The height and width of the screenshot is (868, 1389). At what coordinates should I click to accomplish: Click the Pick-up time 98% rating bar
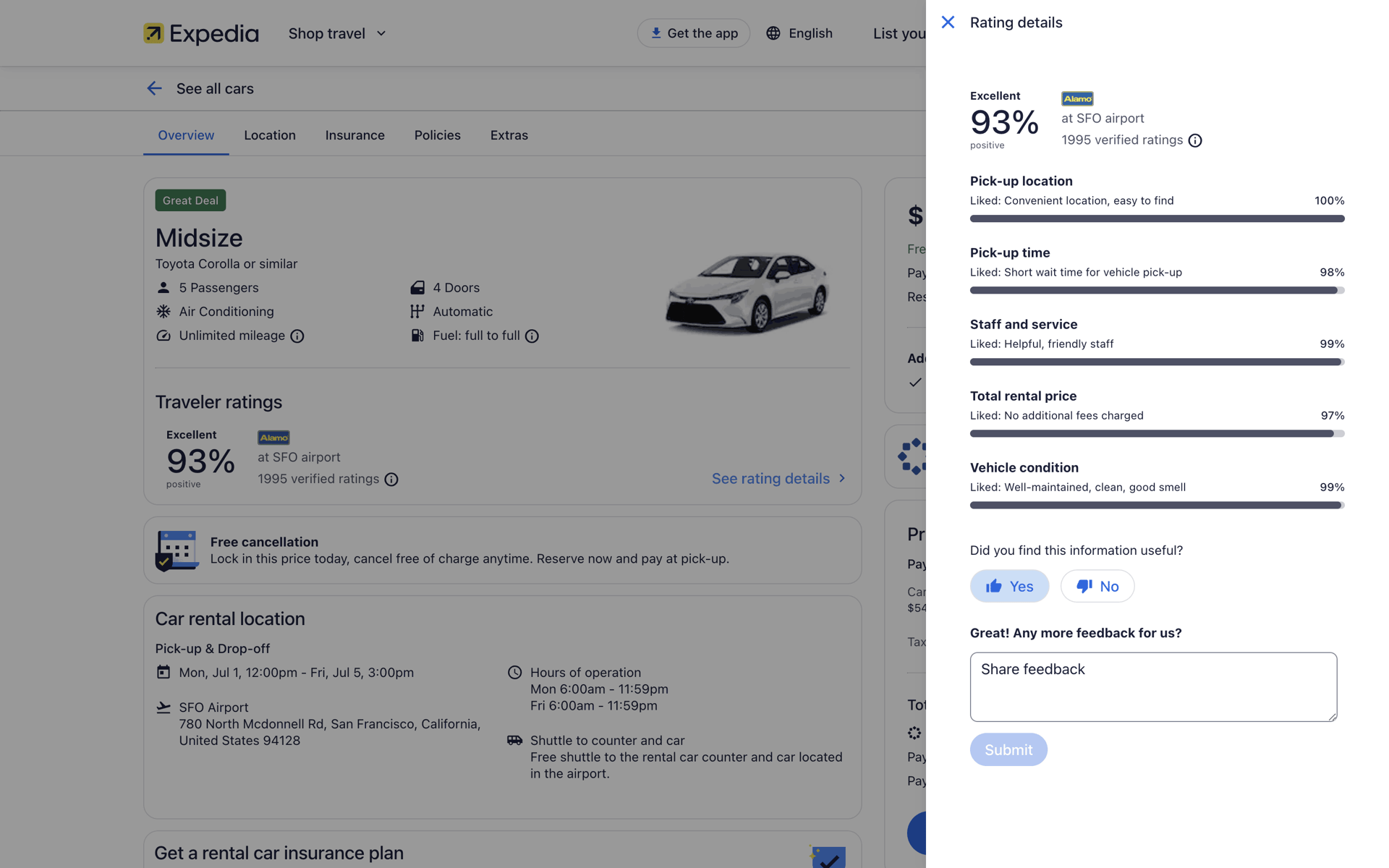pyautogui.click(x=1157, y=290)
